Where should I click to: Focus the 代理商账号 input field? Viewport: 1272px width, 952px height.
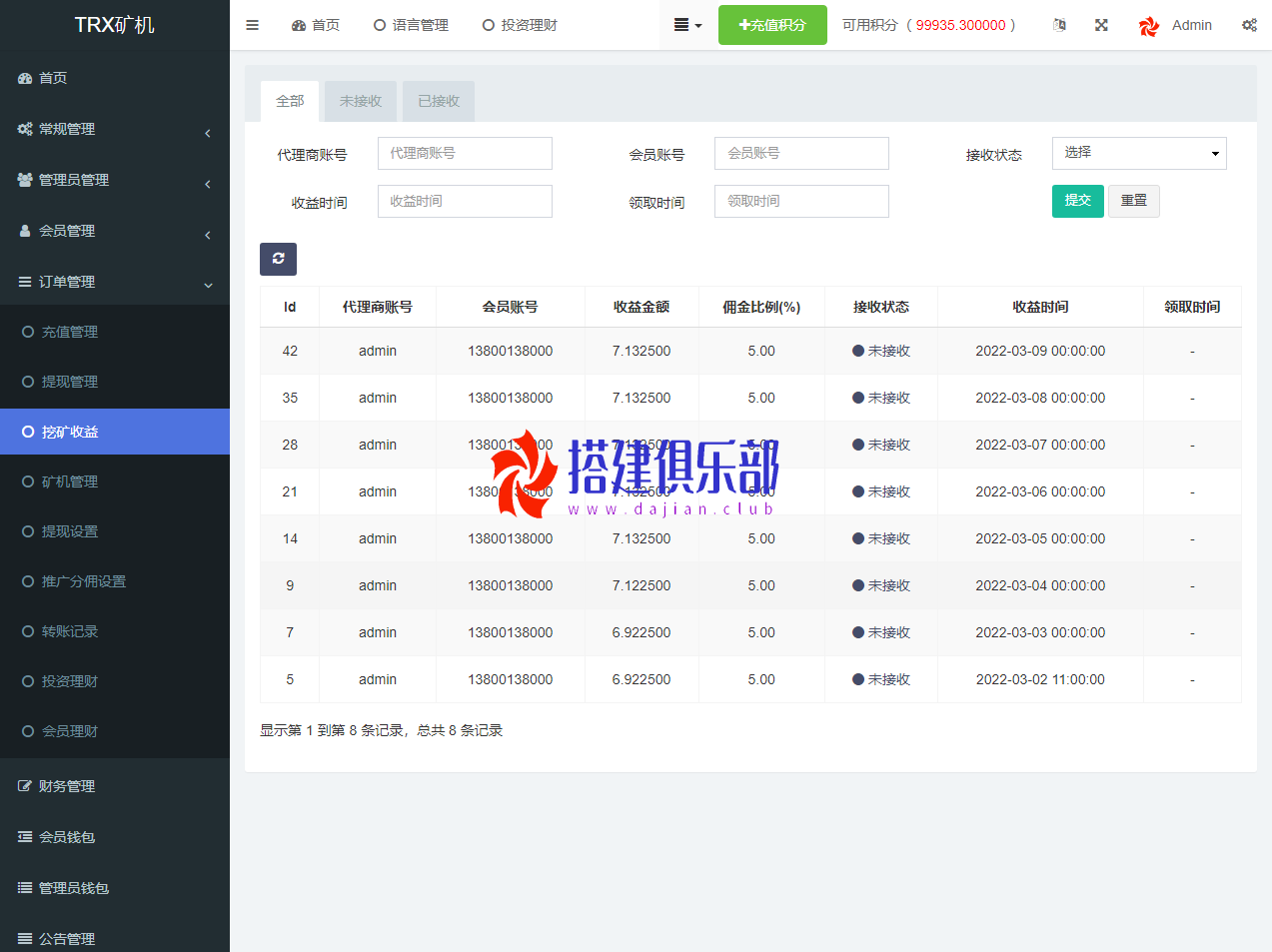[465, 153]
